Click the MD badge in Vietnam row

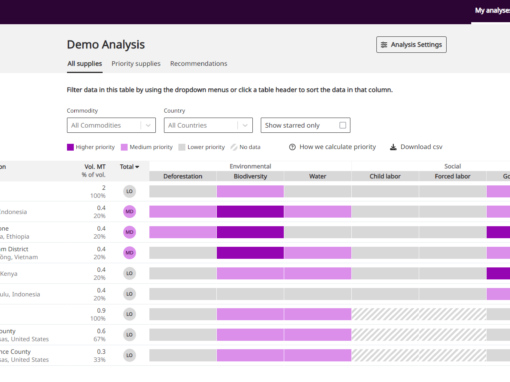coord(129,253)
